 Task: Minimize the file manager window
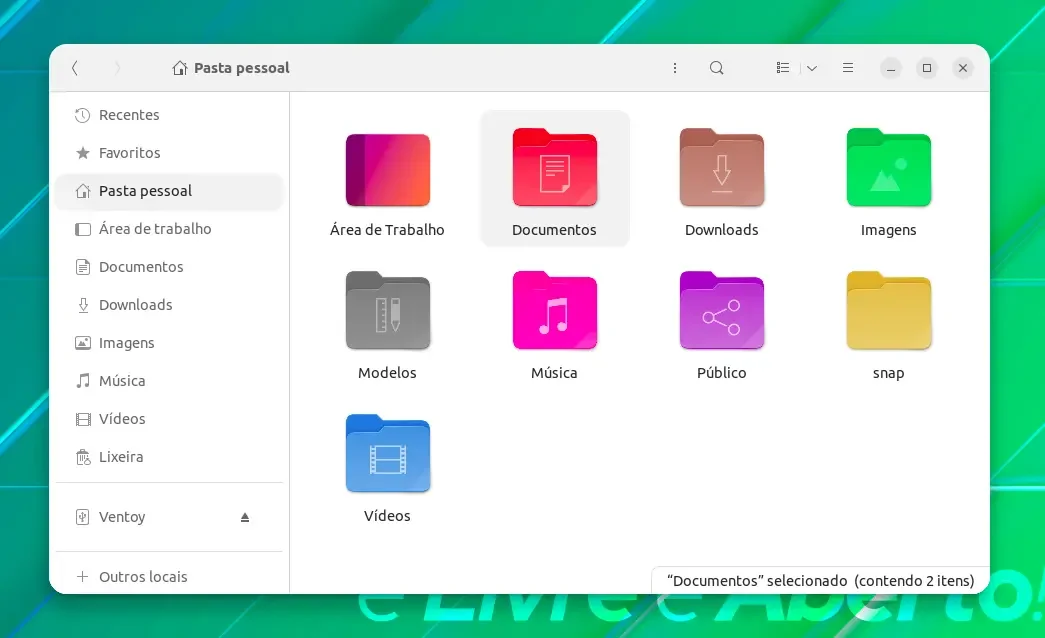coord(890,68)
